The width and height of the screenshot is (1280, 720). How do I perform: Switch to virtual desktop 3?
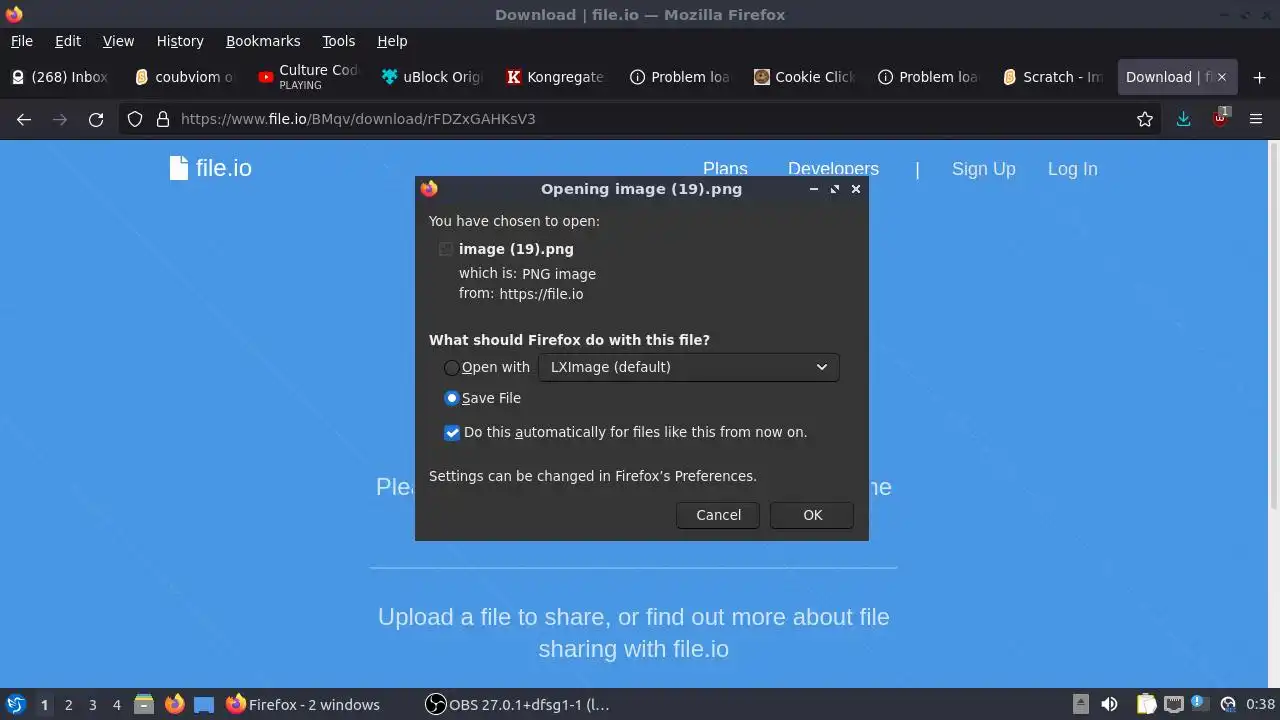pos(92,704)
